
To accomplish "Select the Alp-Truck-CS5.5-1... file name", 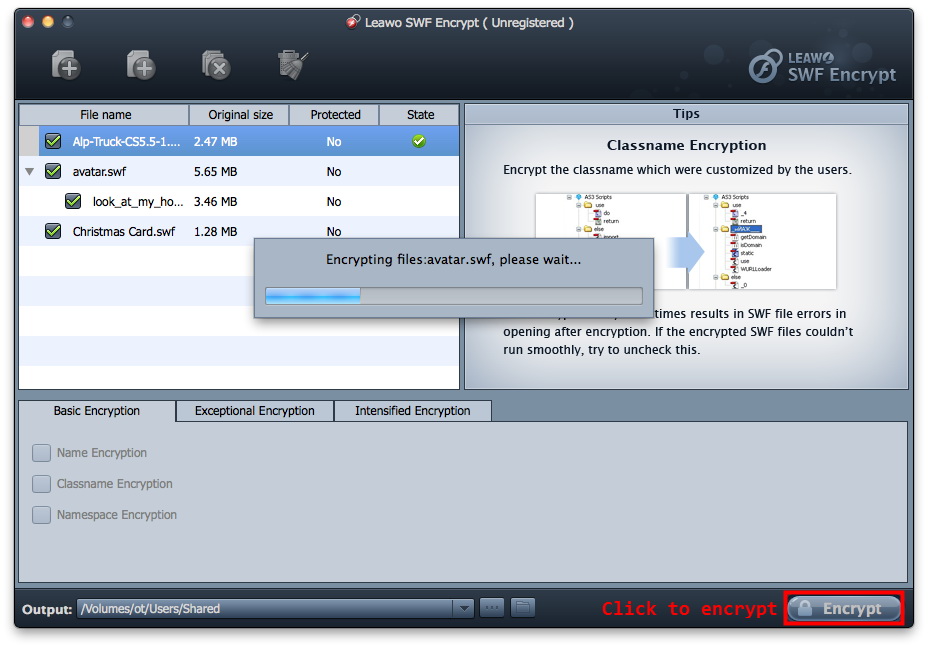I will pos(126,141).
